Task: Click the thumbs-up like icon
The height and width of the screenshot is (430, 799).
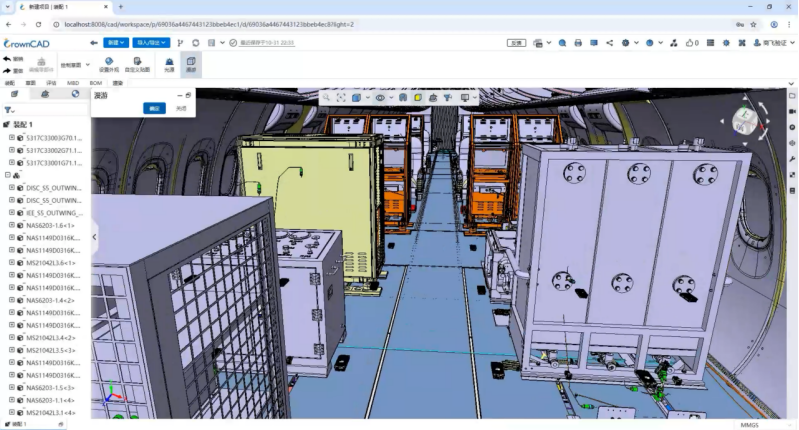Action: [x=687, y=43]
